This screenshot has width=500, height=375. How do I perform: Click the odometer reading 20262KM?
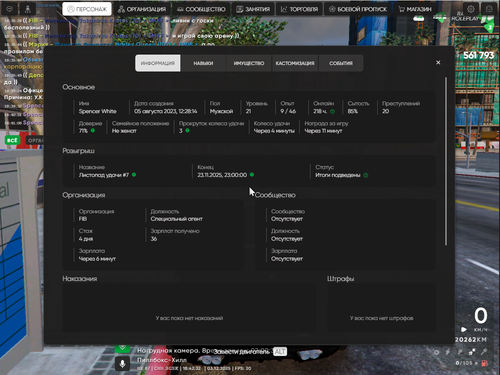pos(471,340)
